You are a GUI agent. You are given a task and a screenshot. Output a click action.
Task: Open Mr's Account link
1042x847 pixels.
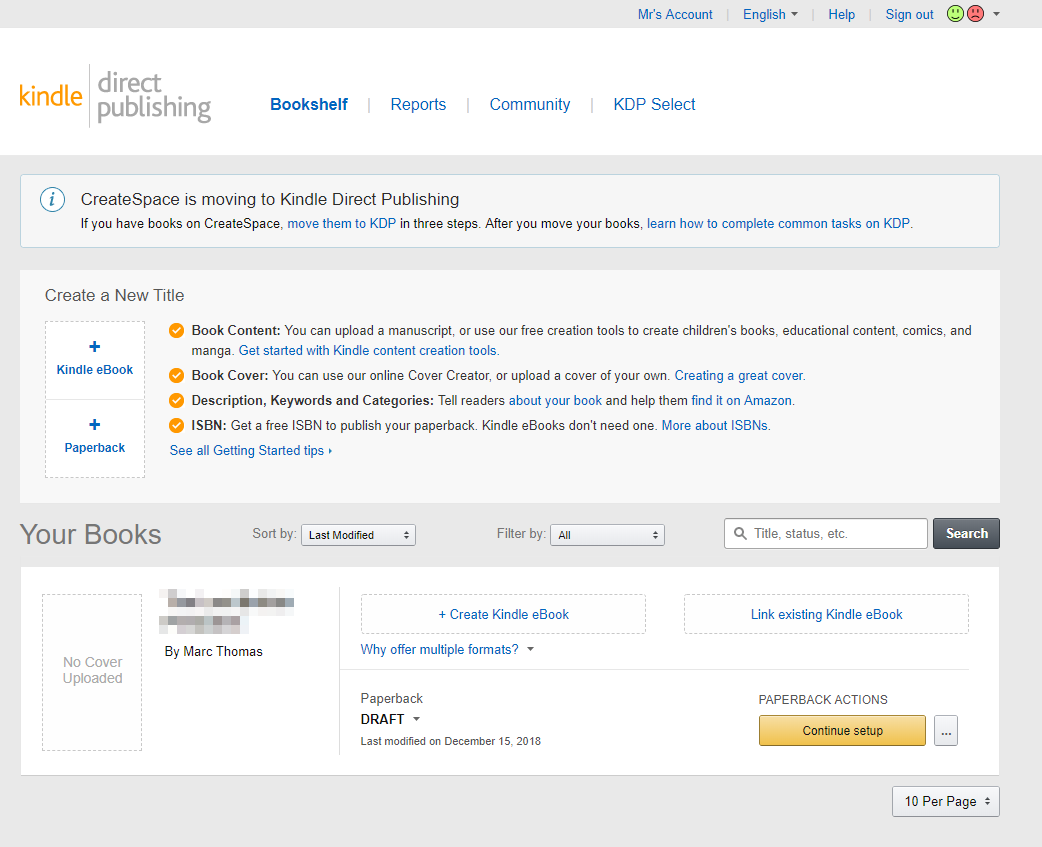(x=675, y=15)
